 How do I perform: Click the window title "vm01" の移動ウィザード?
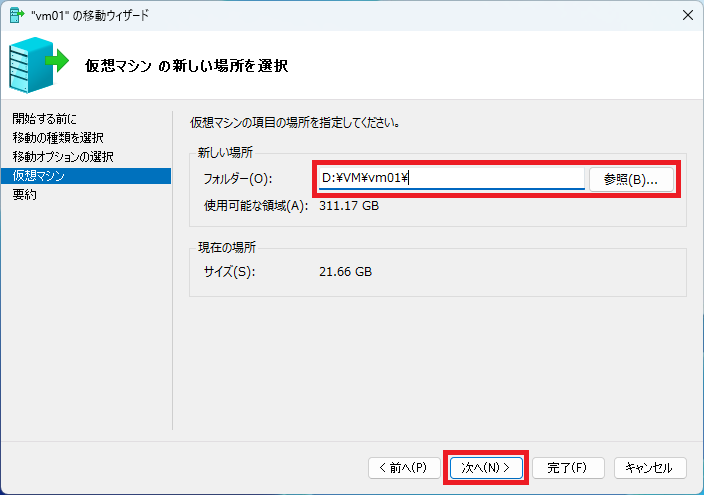pos(90,15)
